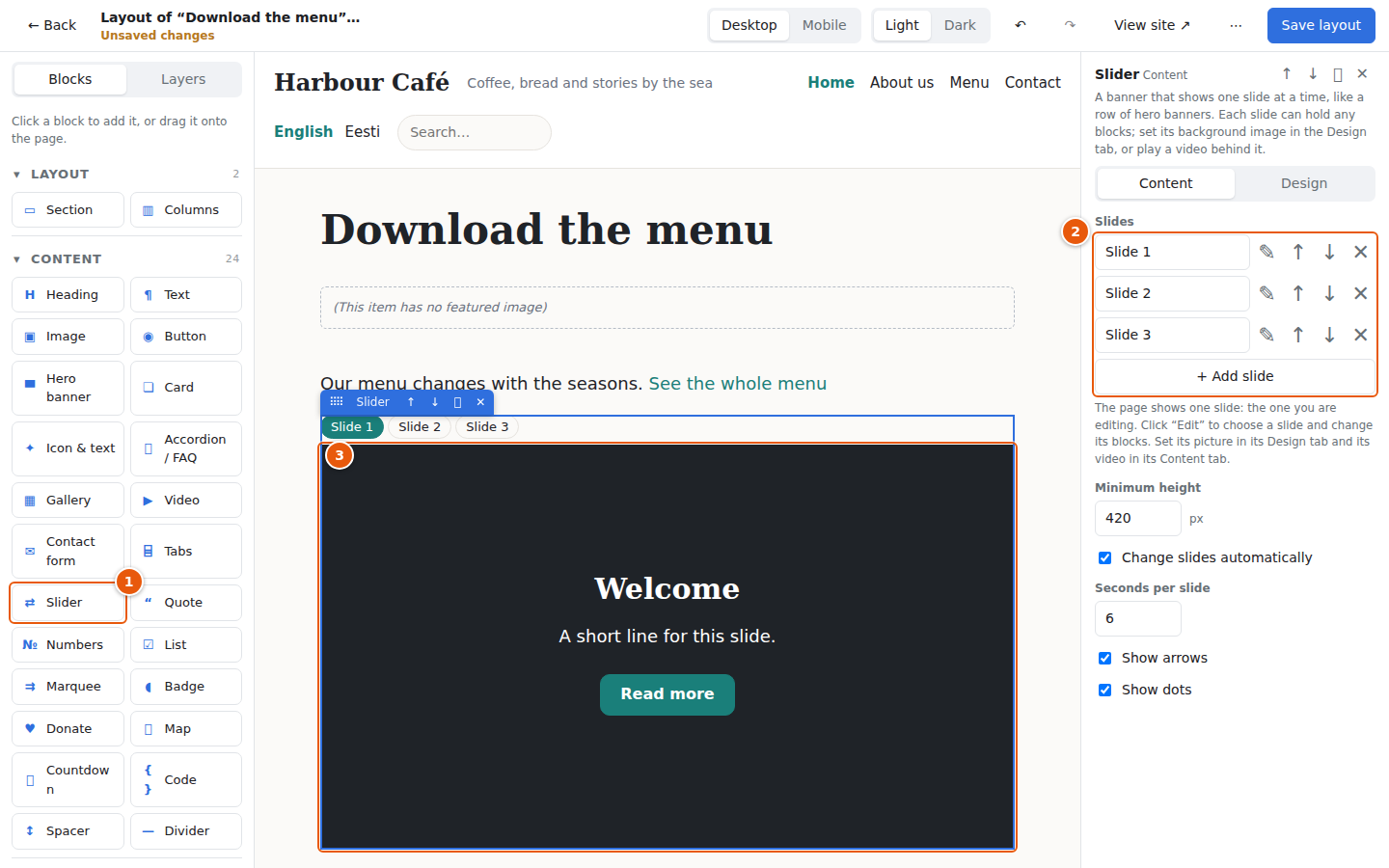Open the more options ellipsis menu
This screenshot has height=868, width=1389.
pos(1236,25)
